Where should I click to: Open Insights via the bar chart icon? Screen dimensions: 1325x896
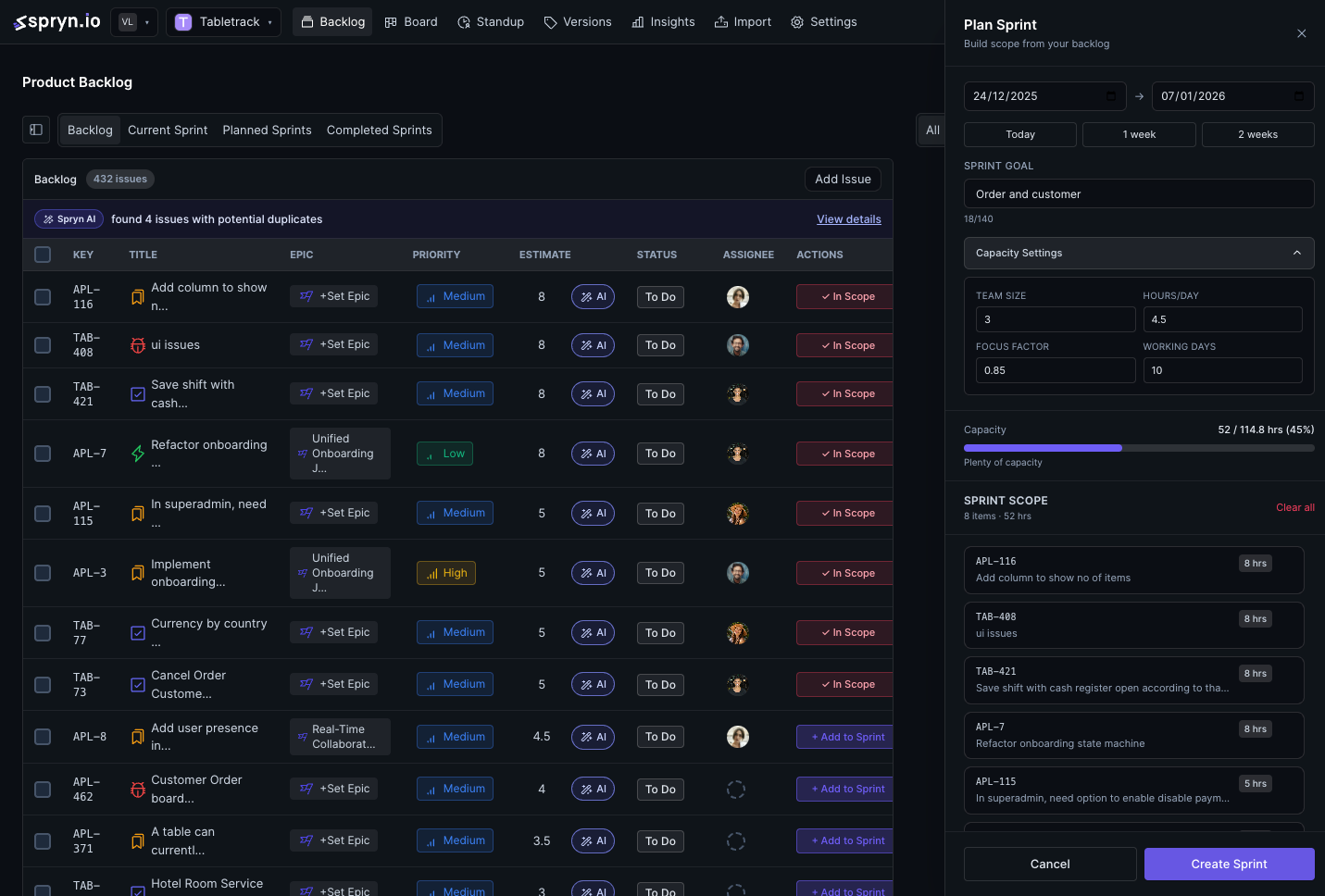coord(636,21)
